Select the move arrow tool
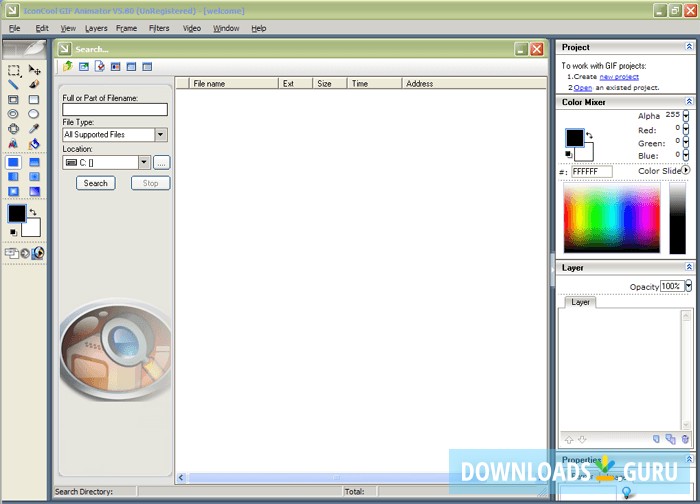700x504 pixels. [x=34, y=70]
